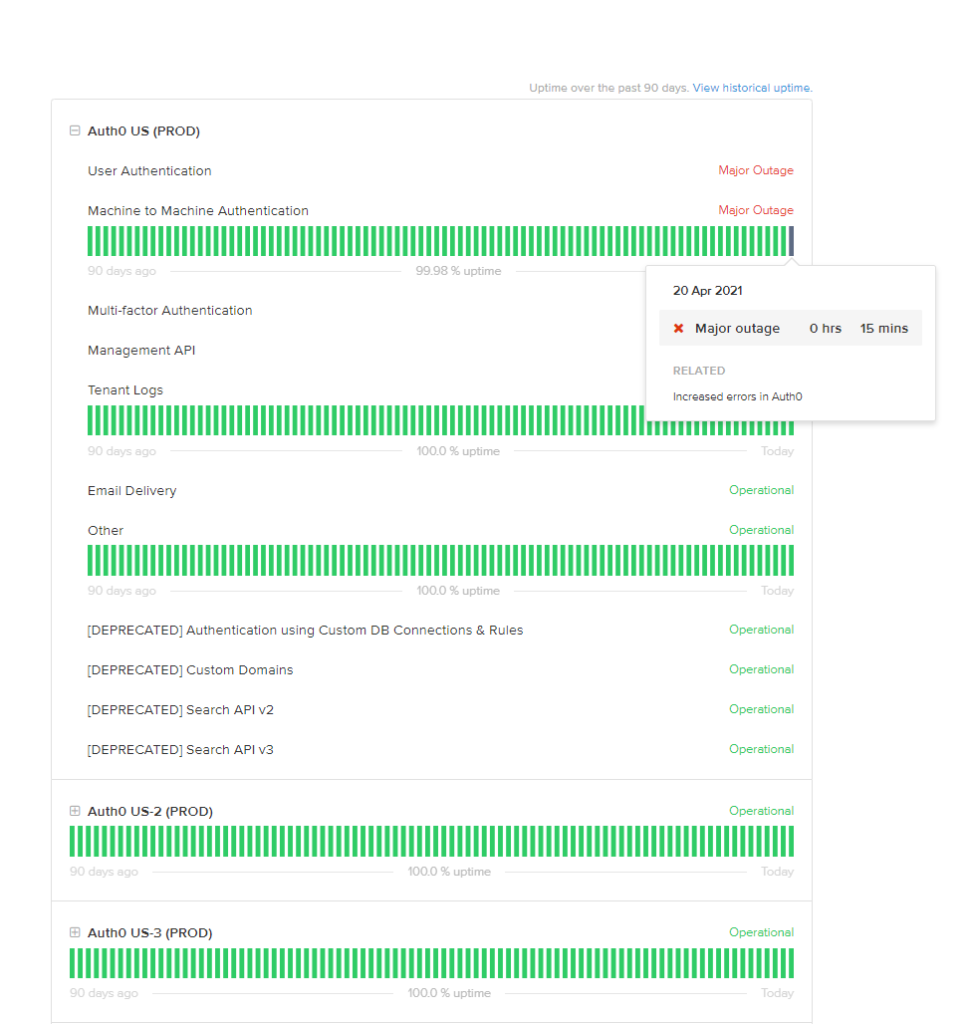The width and height of the screenshot is (970, 1024).
Task: Select the dark outage bar for 20 Apr
Action: (x=791, y=241)
